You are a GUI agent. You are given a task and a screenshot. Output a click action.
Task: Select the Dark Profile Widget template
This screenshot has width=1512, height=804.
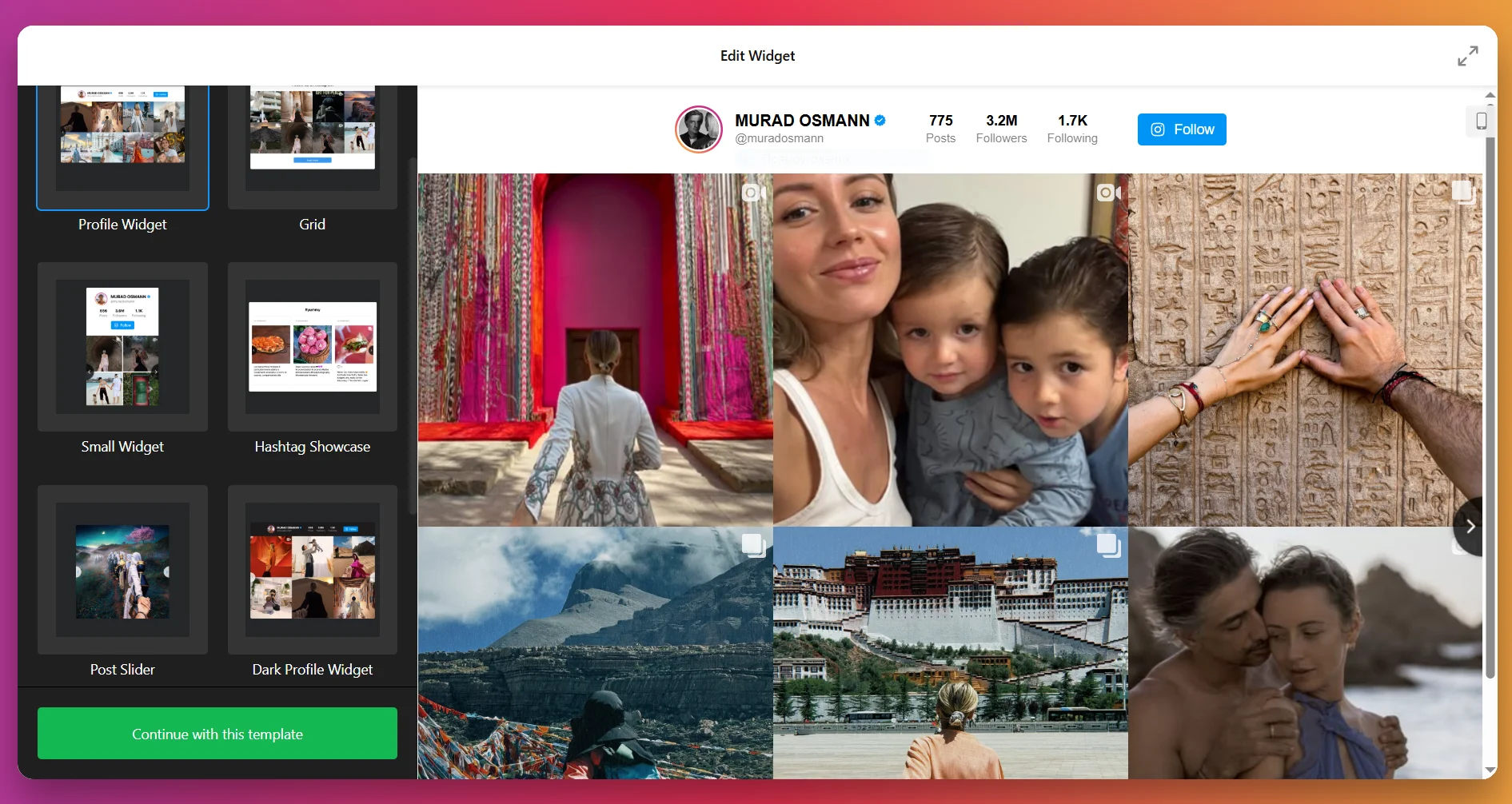coord(312,571)
